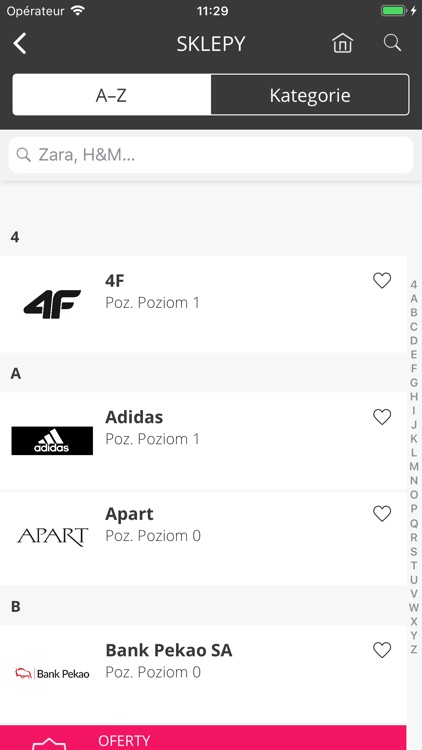Tap the back arrow icon

pos(20,44)
